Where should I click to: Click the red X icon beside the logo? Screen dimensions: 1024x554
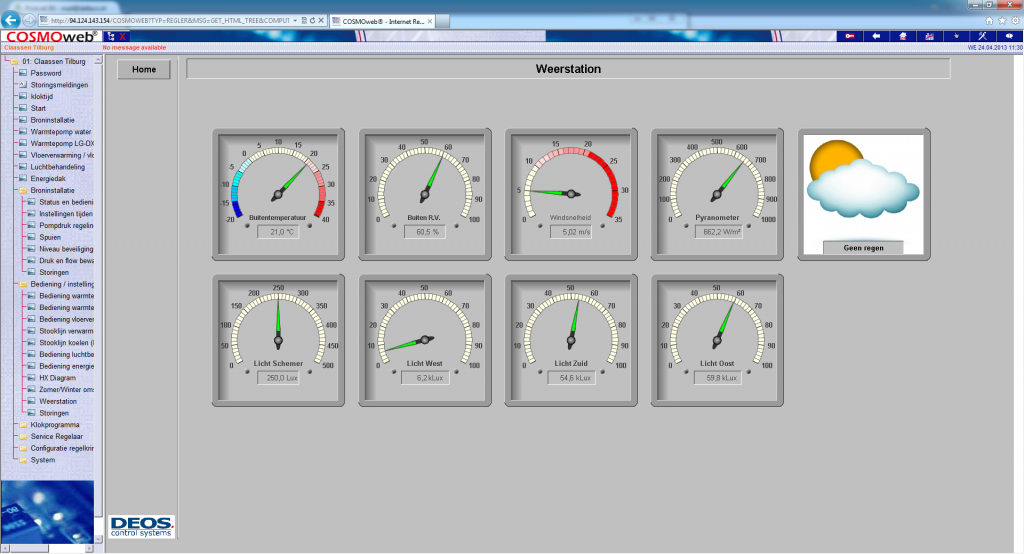point(123,36)
